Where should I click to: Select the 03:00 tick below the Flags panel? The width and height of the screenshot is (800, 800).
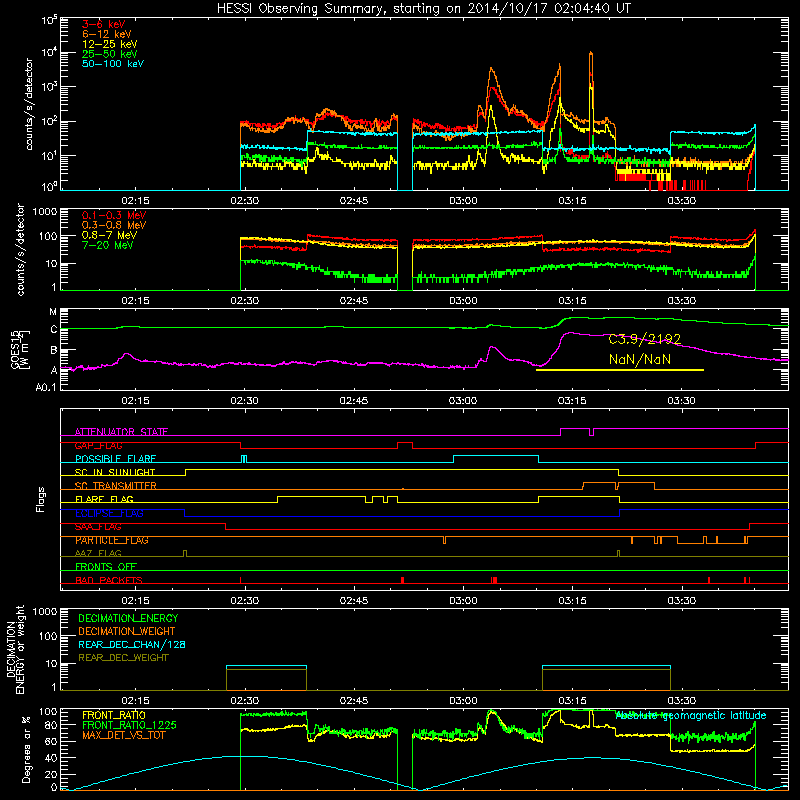coord(463,601)
